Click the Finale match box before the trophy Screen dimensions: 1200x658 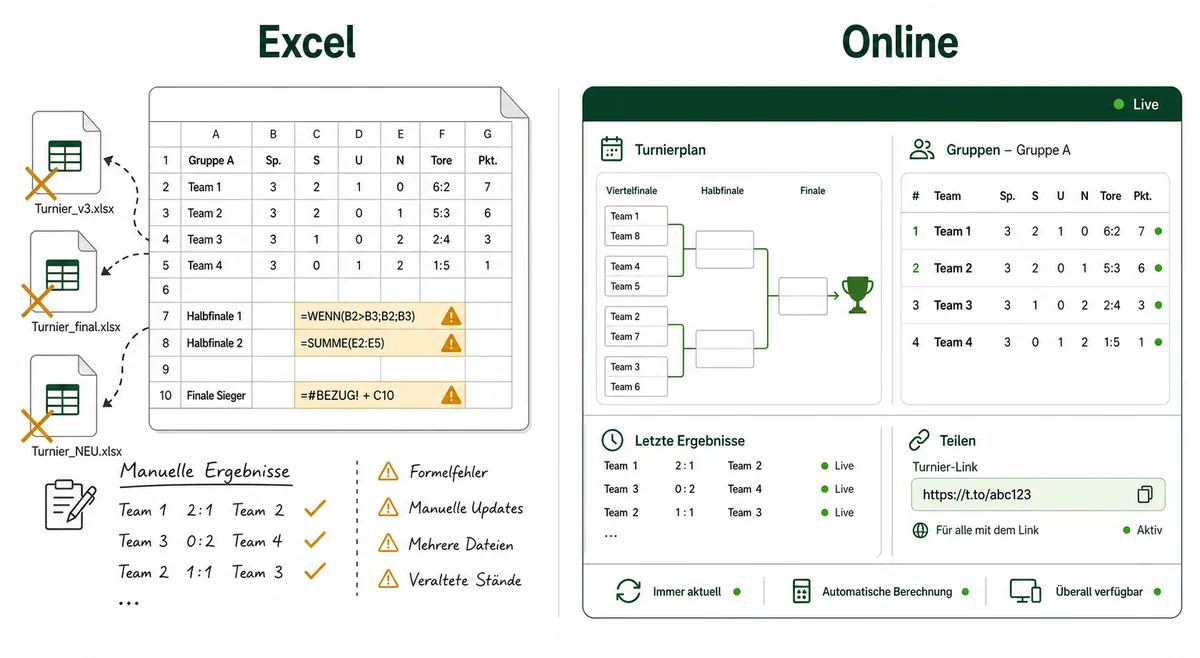803,297
